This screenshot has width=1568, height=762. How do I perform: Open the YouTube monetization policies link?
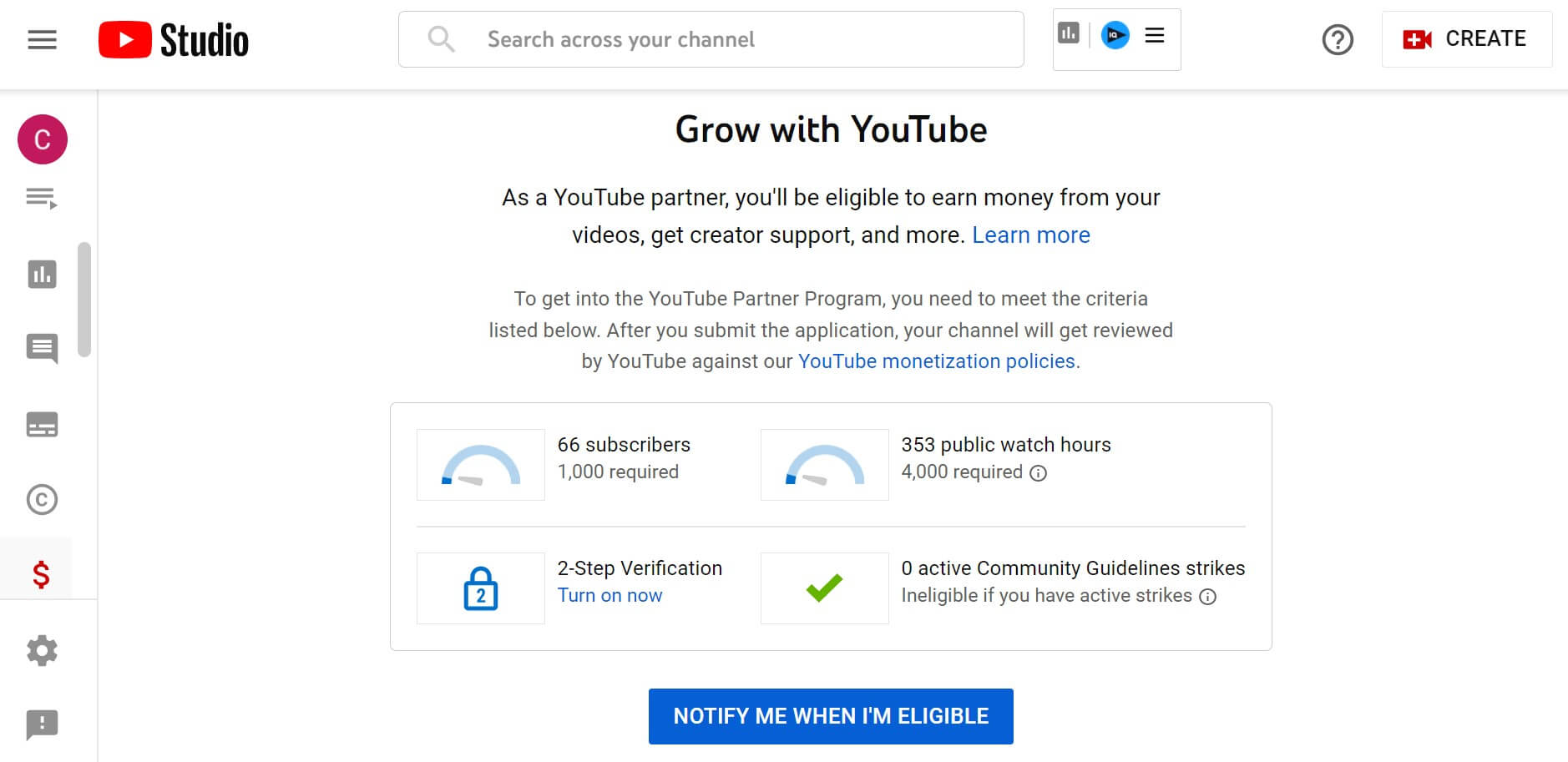[x=935, y=361]
